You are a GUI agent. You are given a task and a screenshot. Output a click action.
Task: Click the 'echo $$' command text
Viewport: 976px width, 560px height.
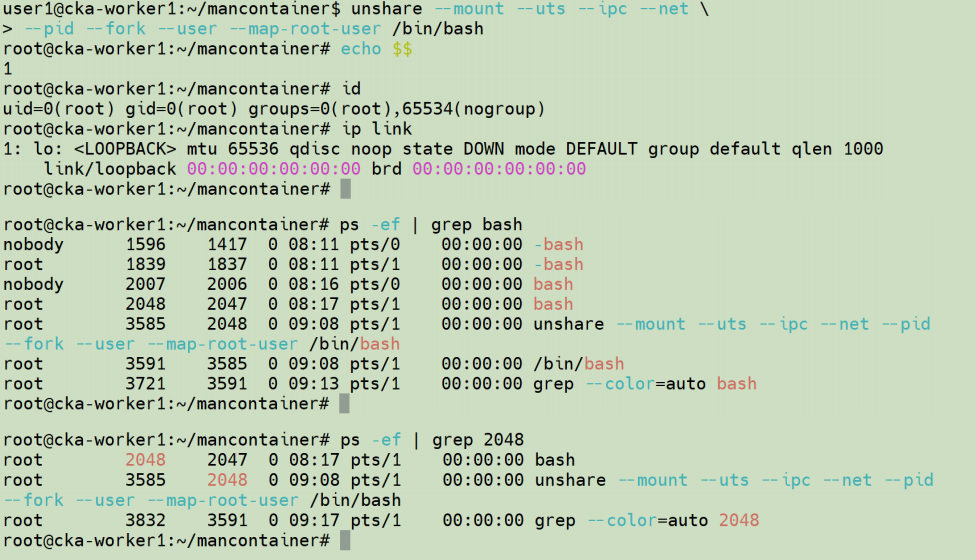[376, 49]
